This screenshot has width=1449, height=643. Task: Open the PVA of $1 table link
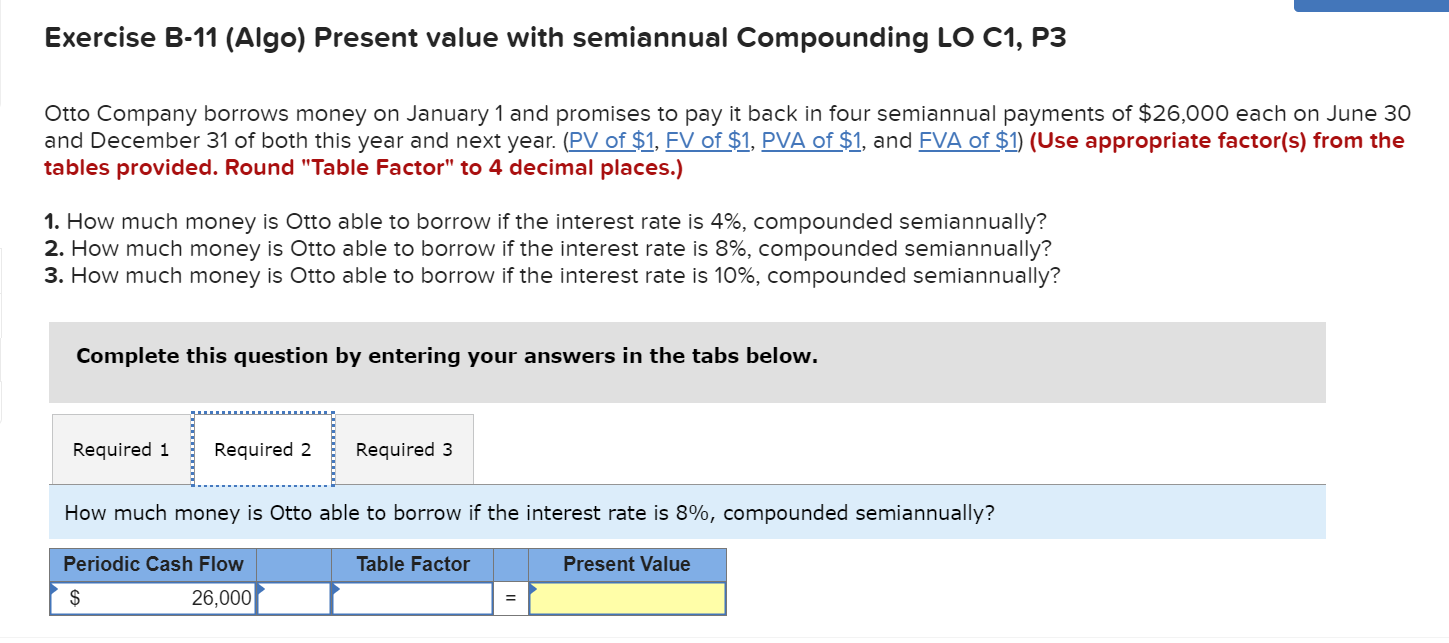pyautogui.click(x=811, y=140)
